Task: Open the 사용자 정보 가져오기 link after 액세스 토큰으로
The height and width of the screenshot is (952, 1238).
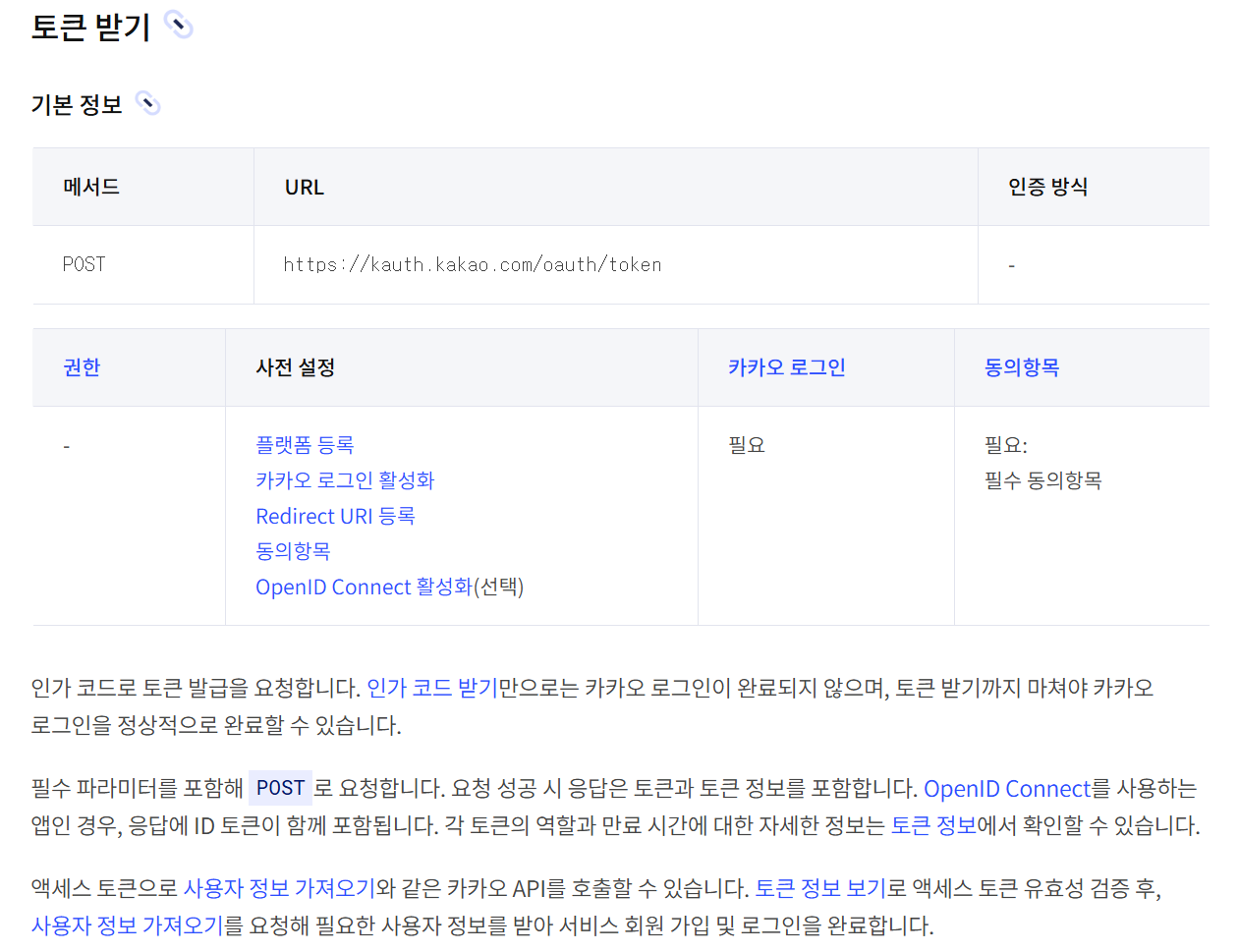Action: tap(279, 888)
